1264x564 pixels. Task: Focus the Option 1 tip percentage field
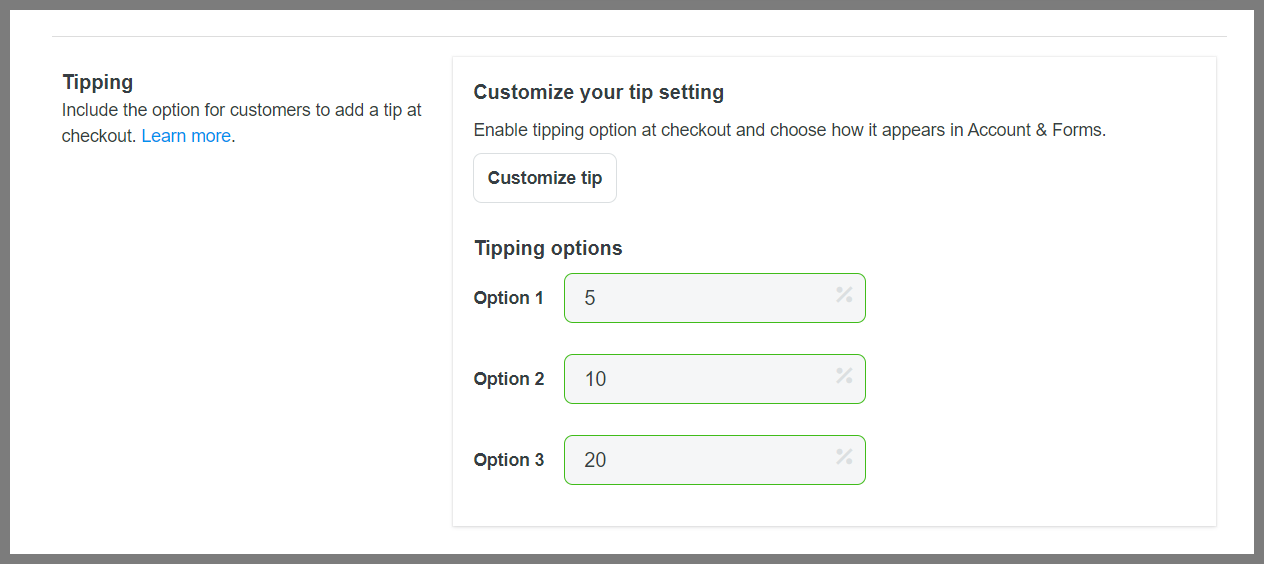pyautogui.click(x=700, y=298)
